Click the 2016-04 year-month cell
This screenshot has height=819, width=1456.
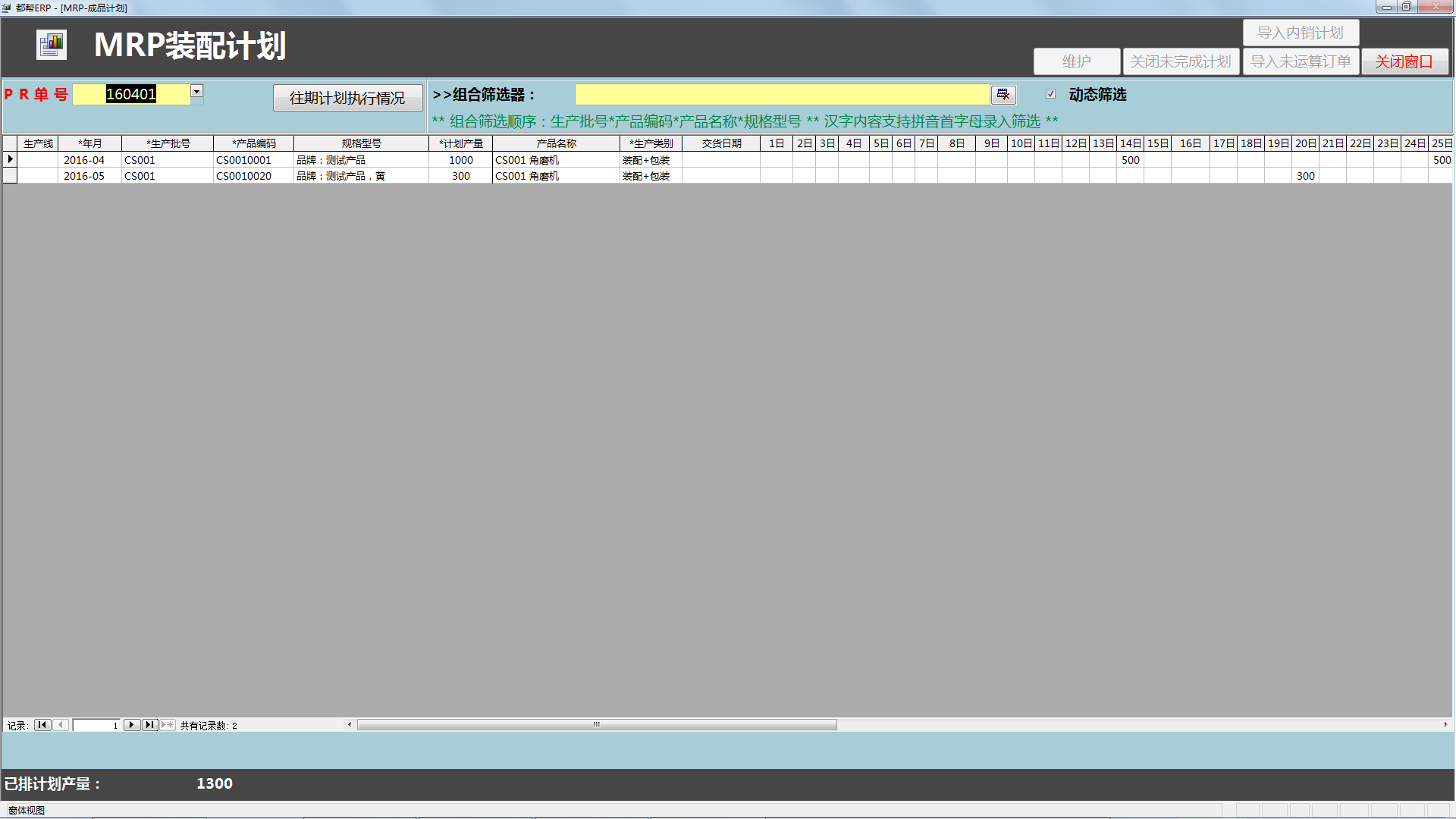89,160
